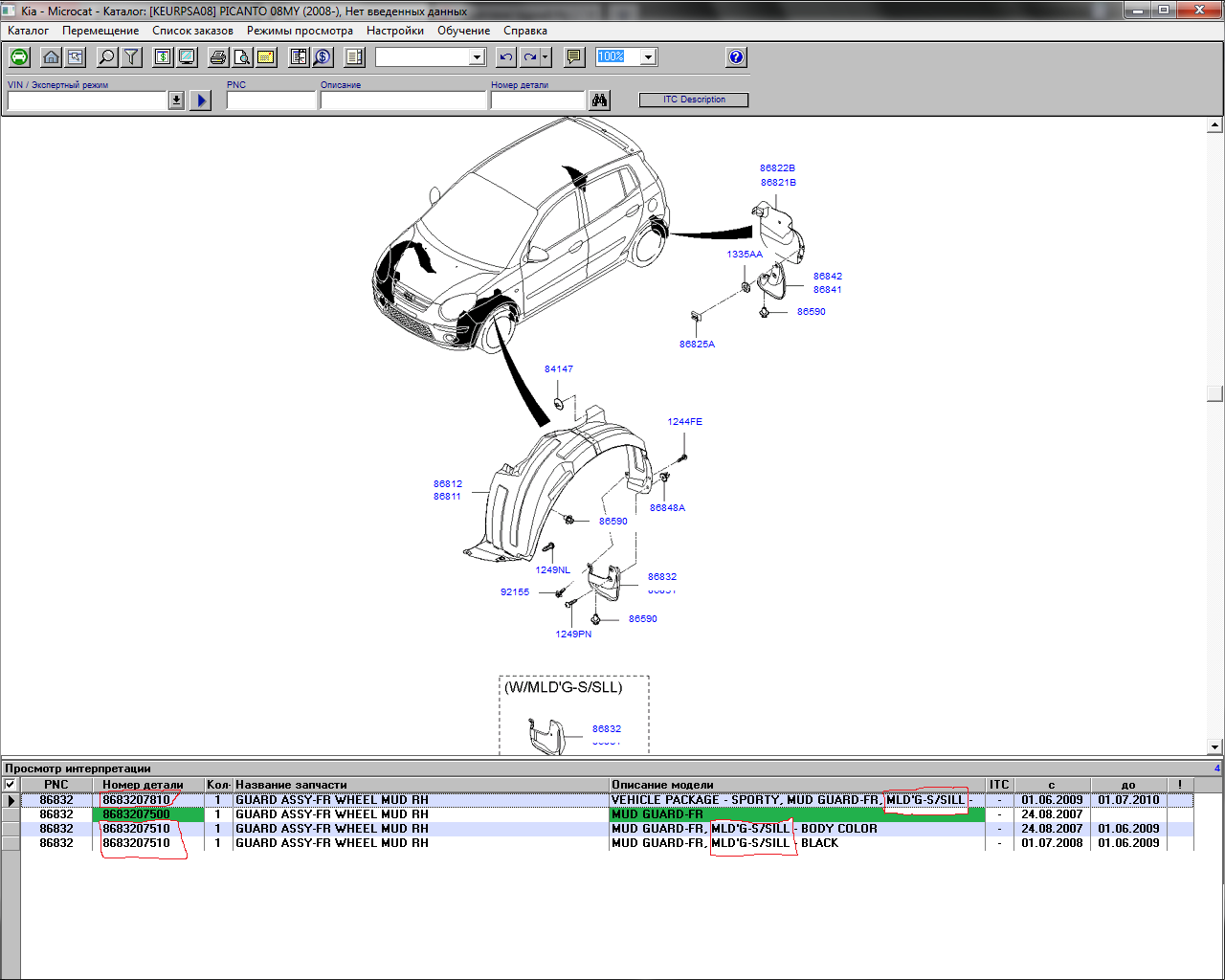Click the undo arrow icon
1225x980 pixels.
click(505, 57)
